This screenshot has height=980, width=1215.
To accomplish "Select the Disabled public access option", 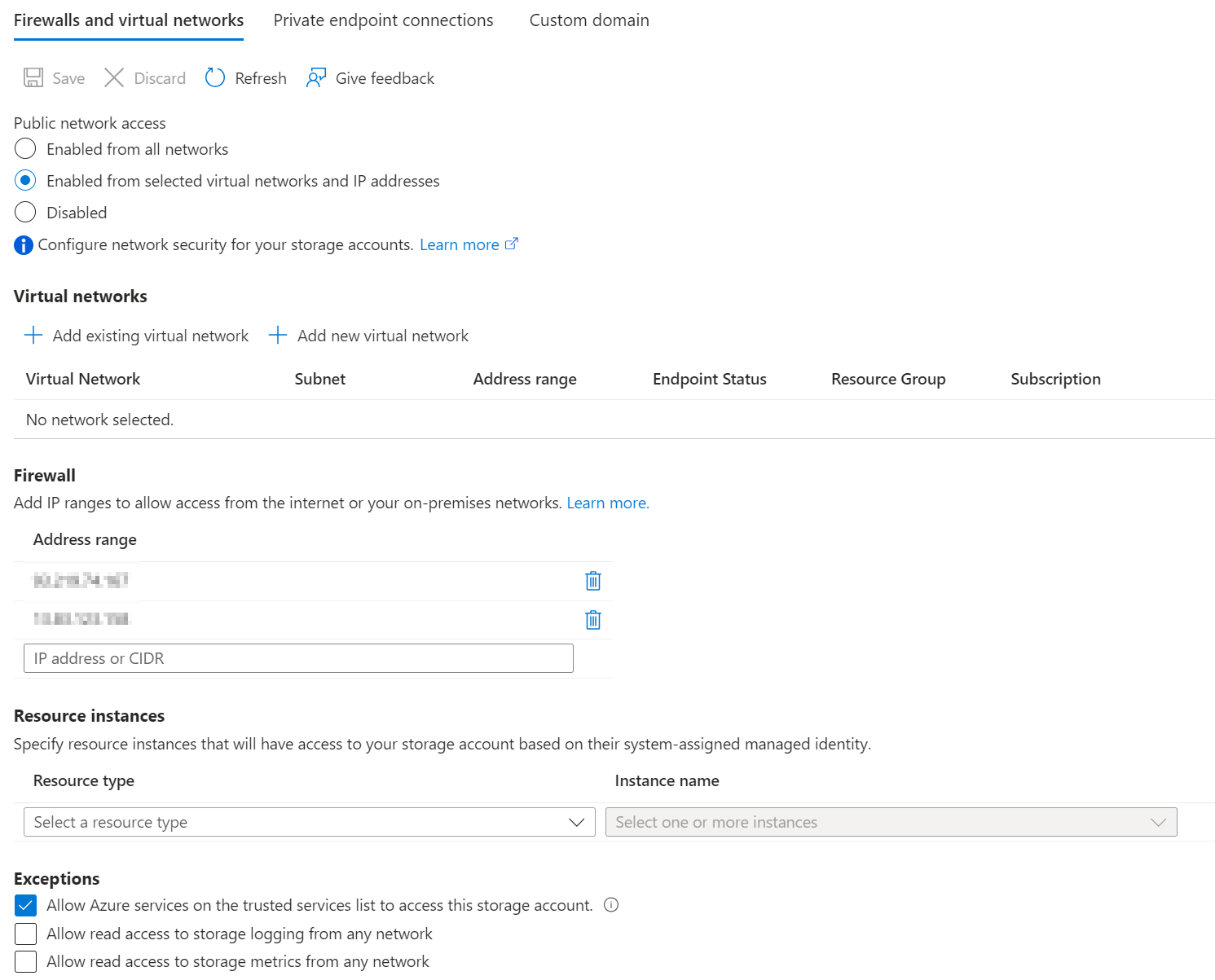I will coord(25,213).
